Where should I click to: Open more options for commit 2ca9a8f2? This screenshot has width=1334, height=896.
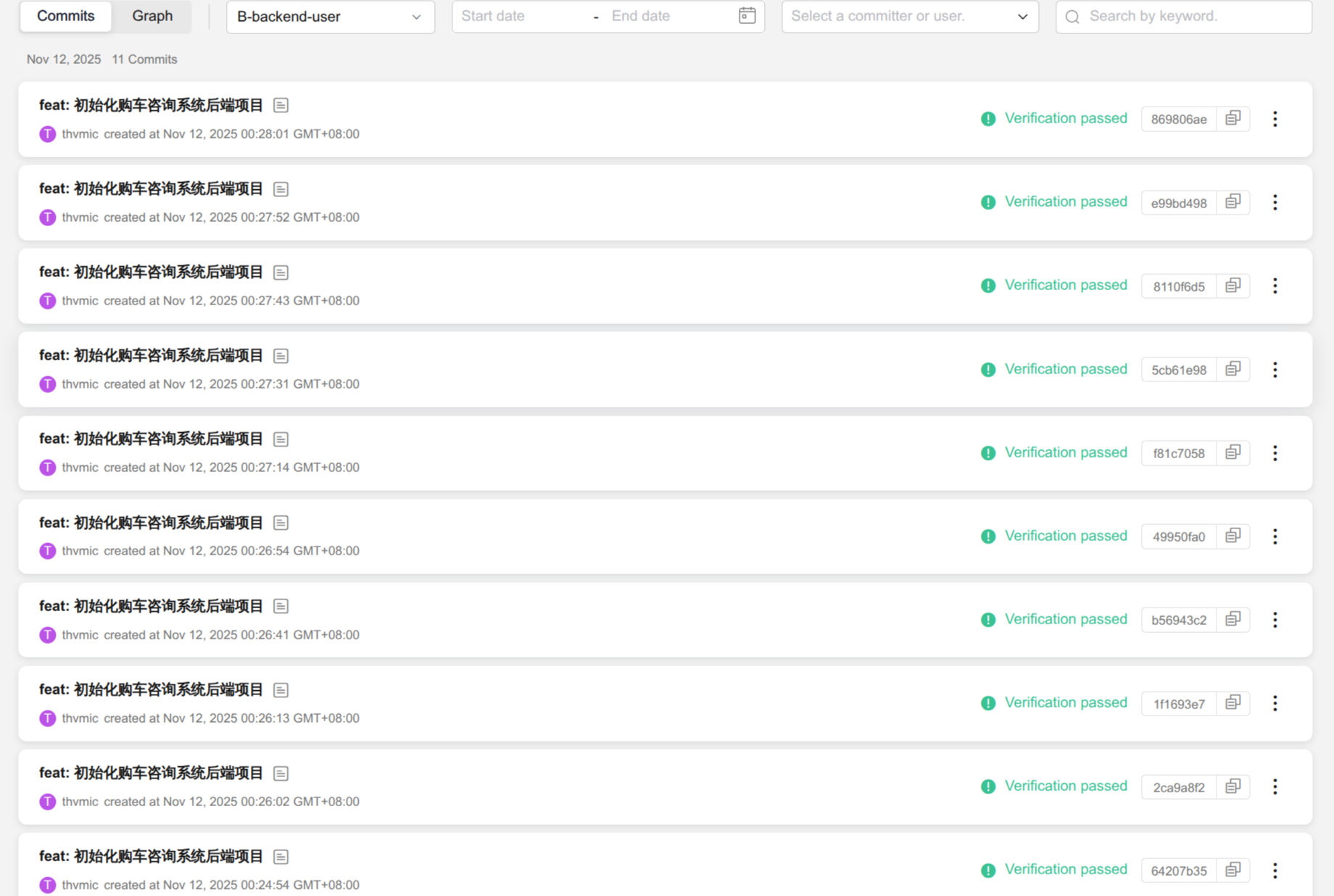click(x=1275, y=787)
